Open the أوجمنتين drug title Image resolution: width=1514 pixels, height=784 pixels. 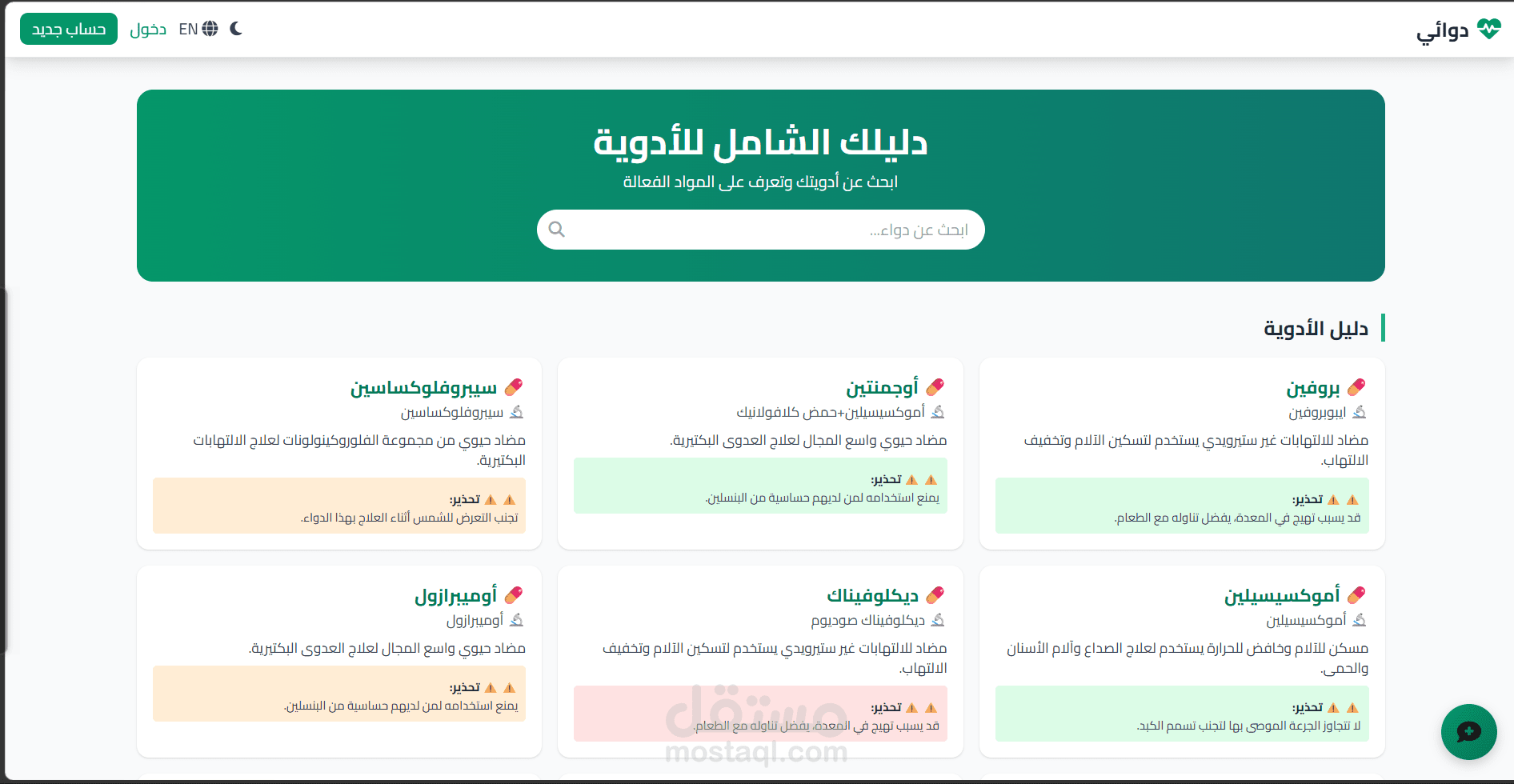click(883, 388)
